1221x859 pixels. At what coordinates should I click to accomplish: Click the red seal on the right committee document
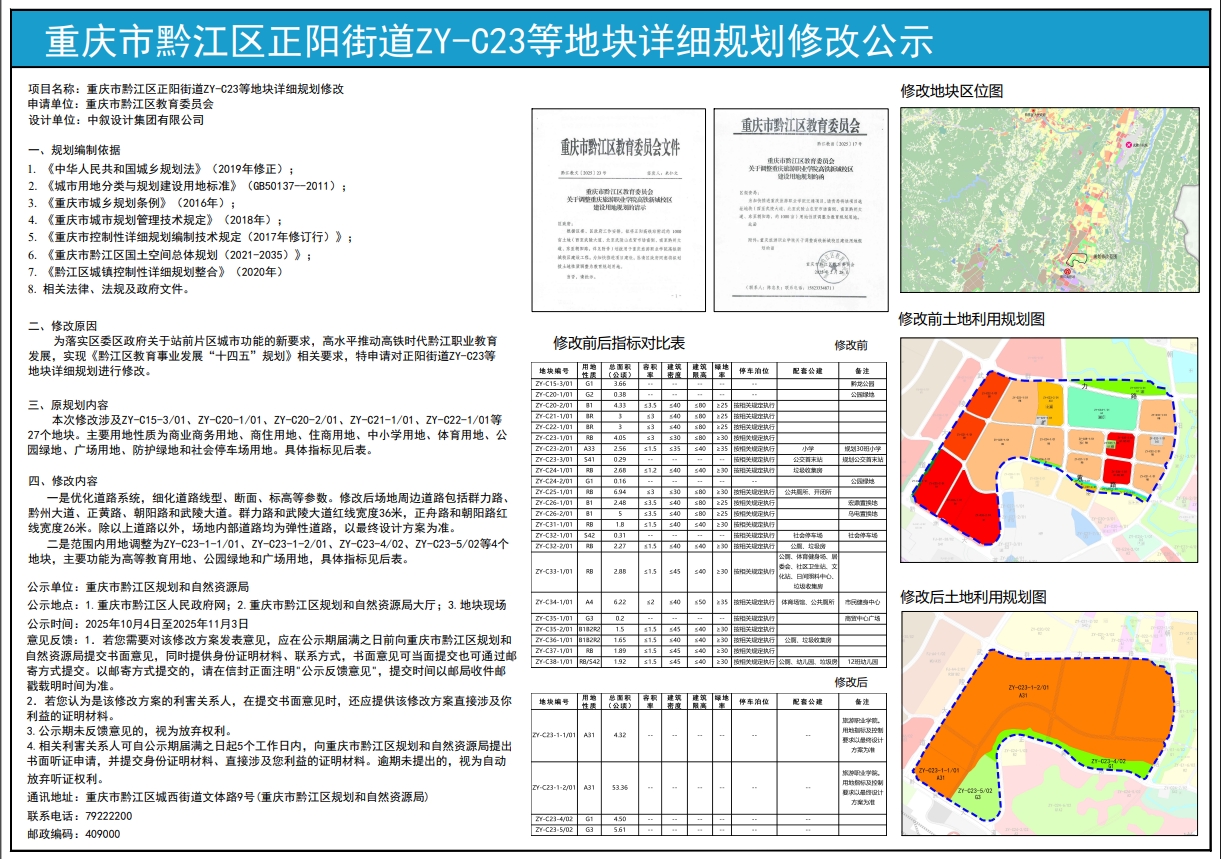point(835,266)
